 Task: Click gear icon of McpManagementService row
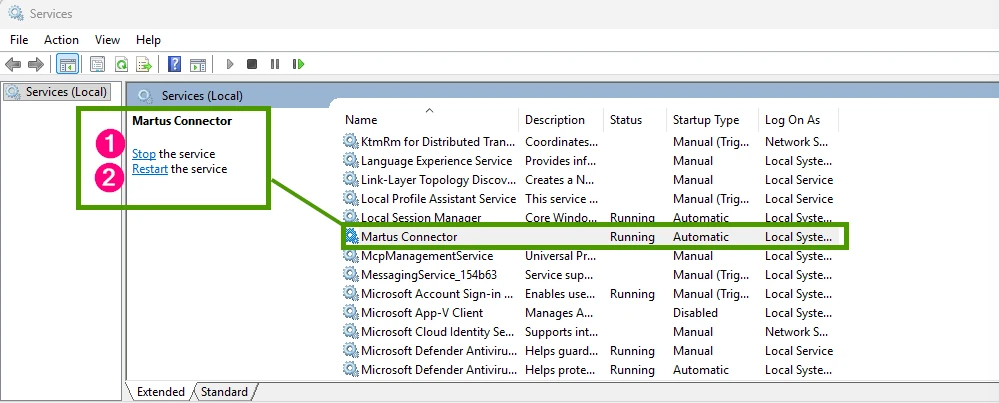tap(351, 256)
